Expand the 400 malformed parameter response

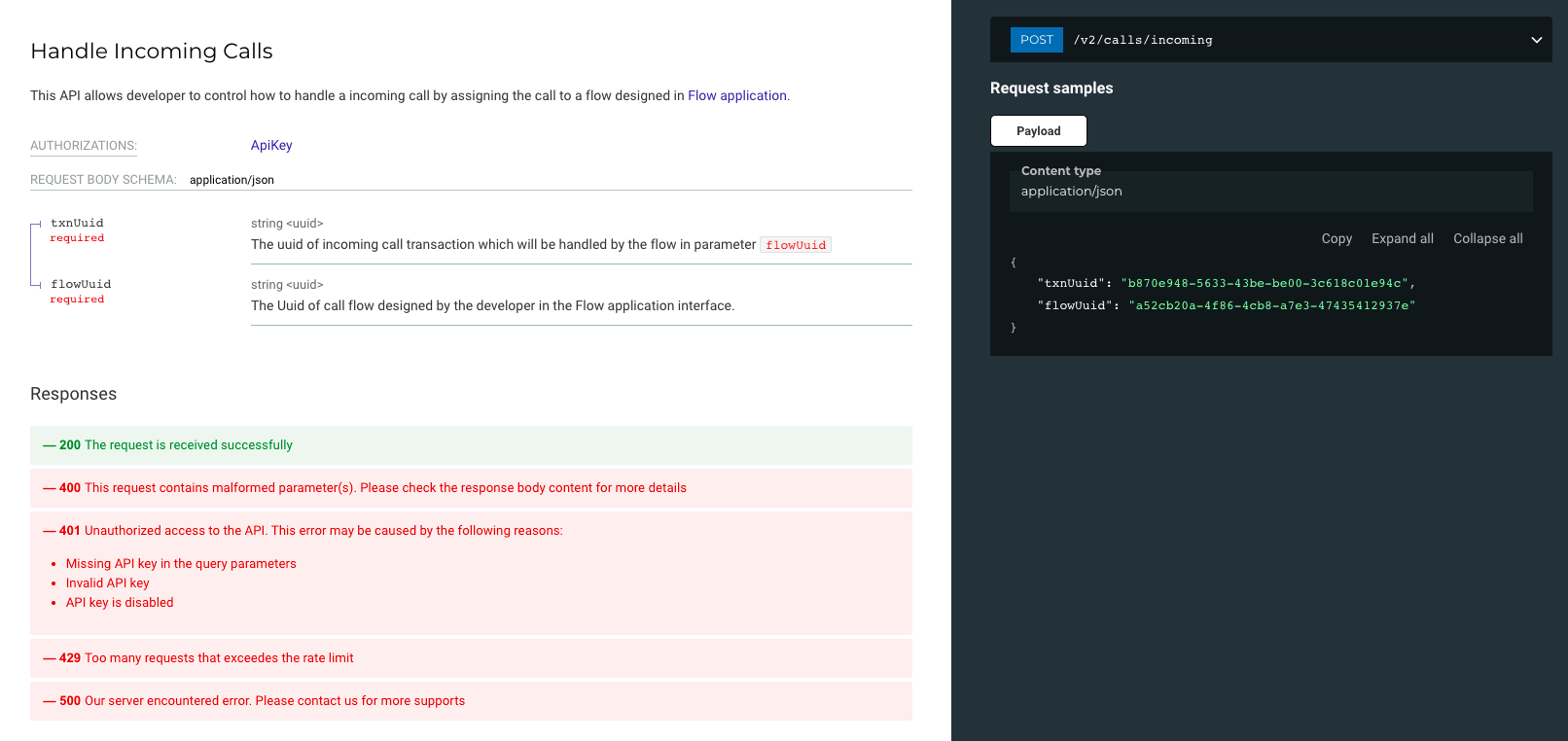(471, 488)
